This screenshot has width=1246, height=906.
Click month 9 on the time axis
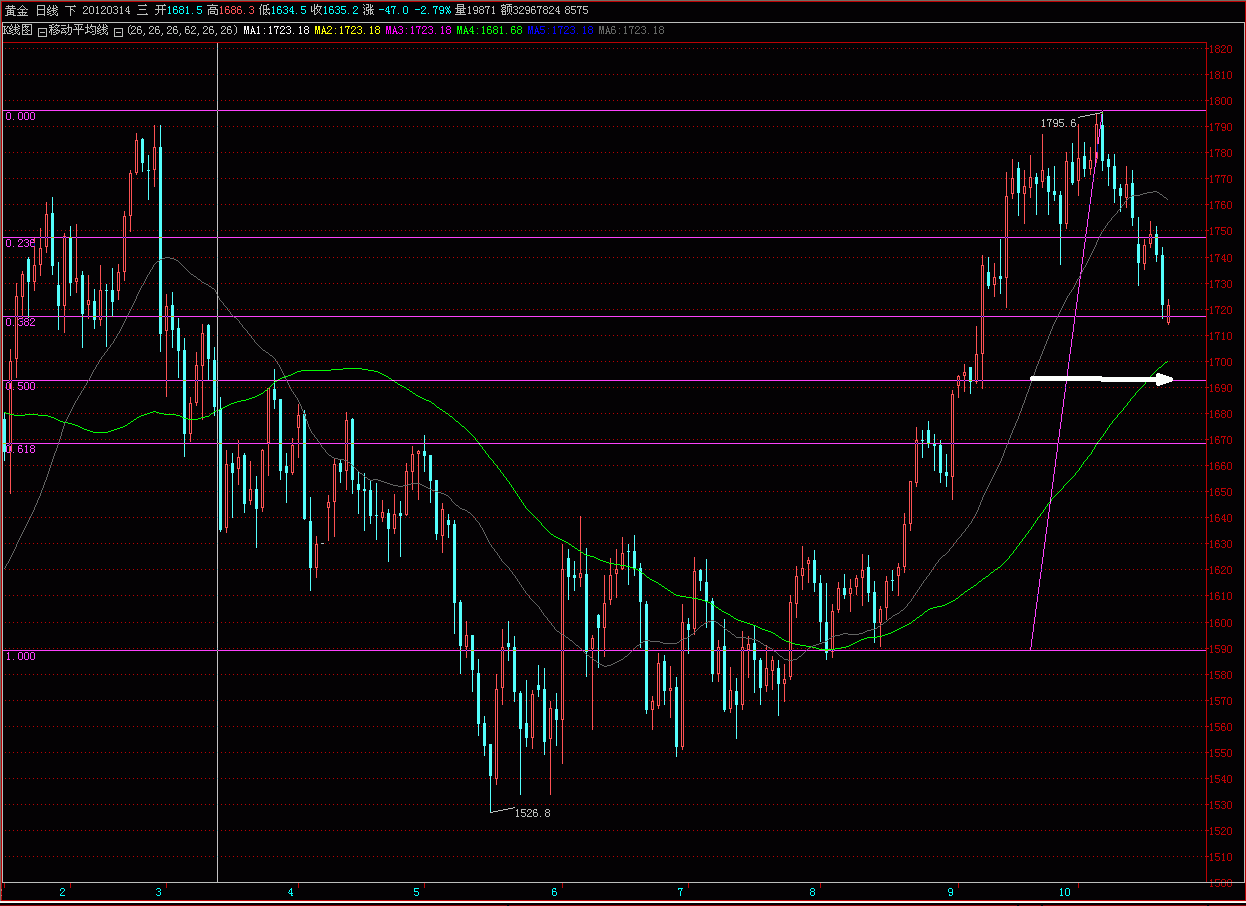(x=950, y=891)
